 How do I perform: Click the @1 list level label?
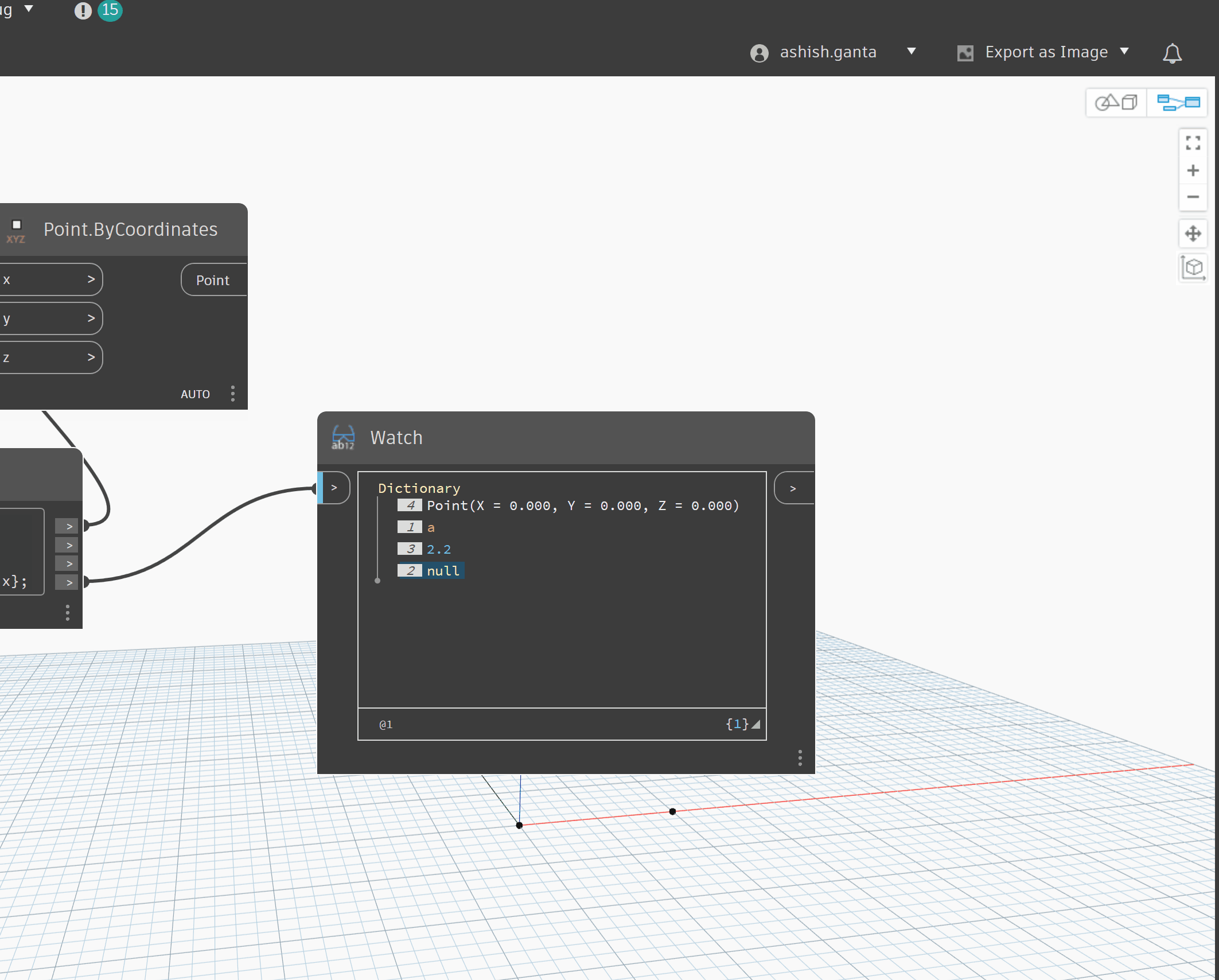tap(386, 725)
